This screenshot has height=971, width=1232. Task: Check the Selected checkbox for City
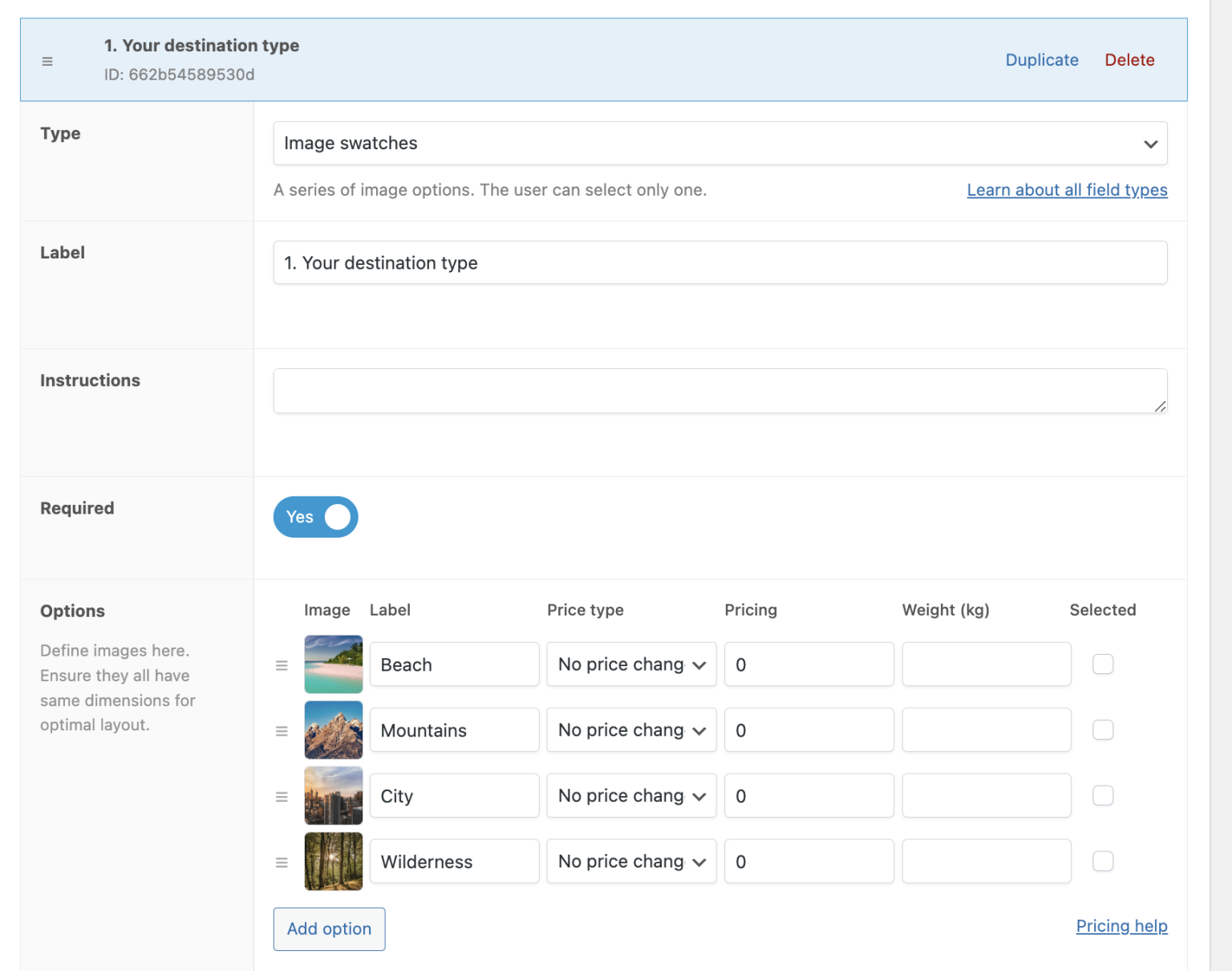(x=1103, y=795)
